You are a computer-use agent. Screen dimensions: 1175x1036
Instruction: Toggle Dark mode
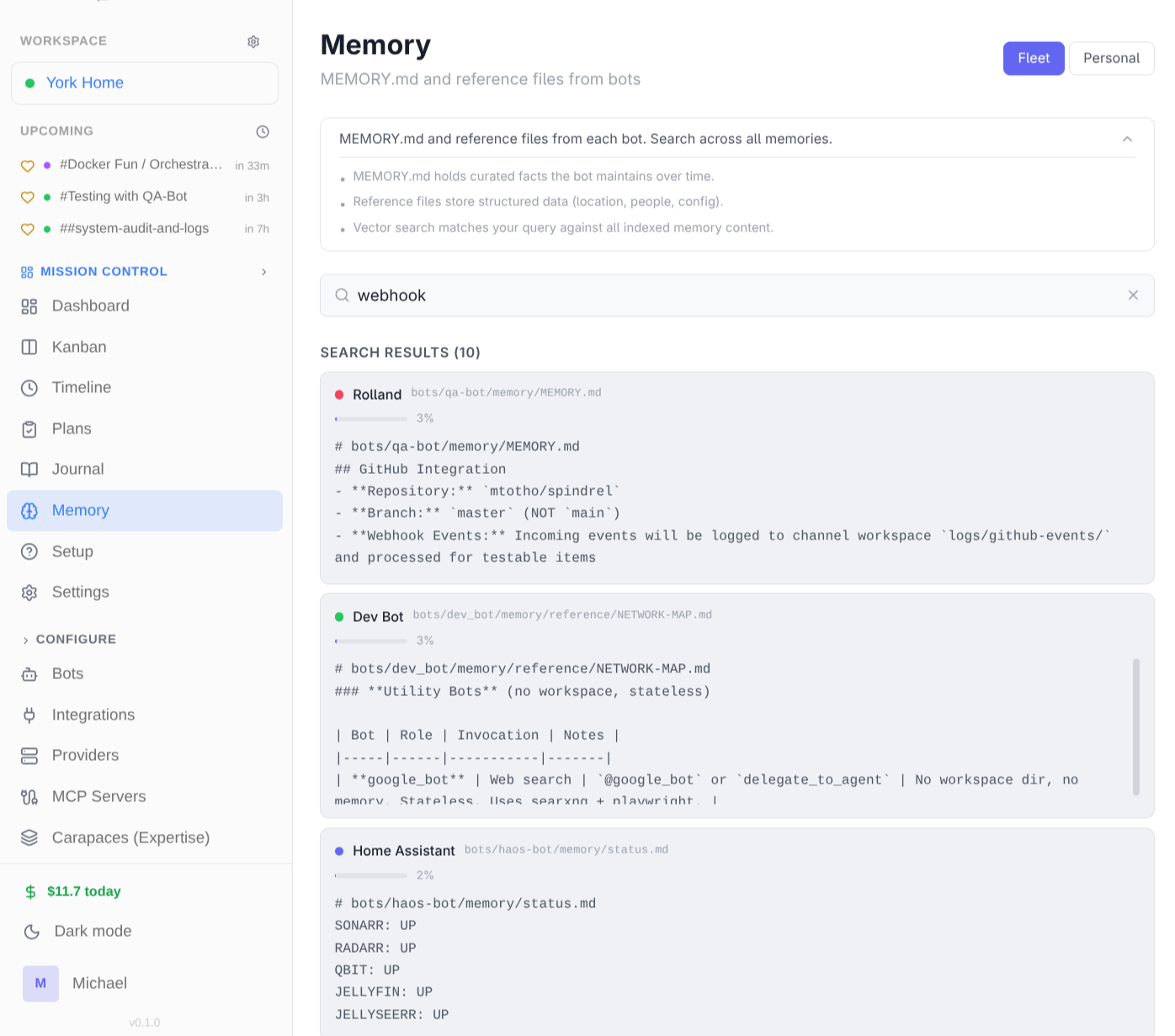[x=93, y=931]
